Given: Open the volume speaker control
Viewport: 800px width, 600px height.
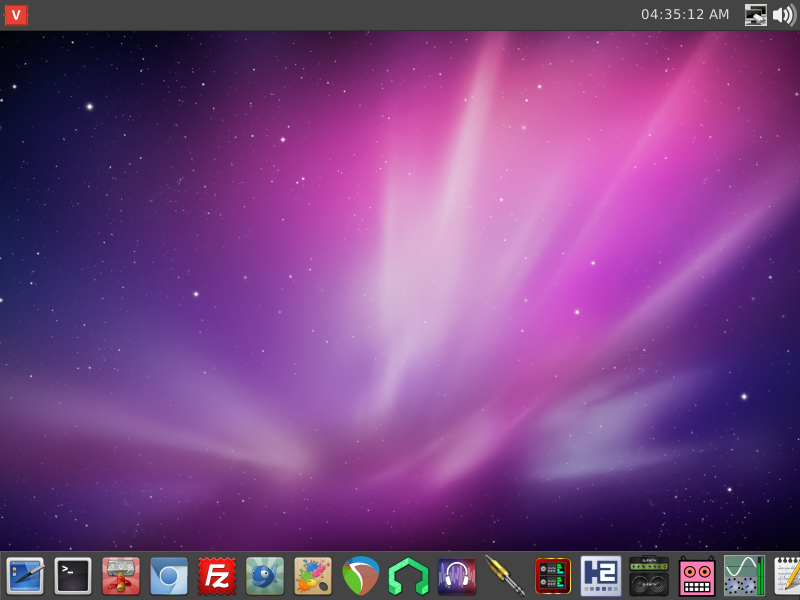Looking at the screenshot, I should (785, 15).
